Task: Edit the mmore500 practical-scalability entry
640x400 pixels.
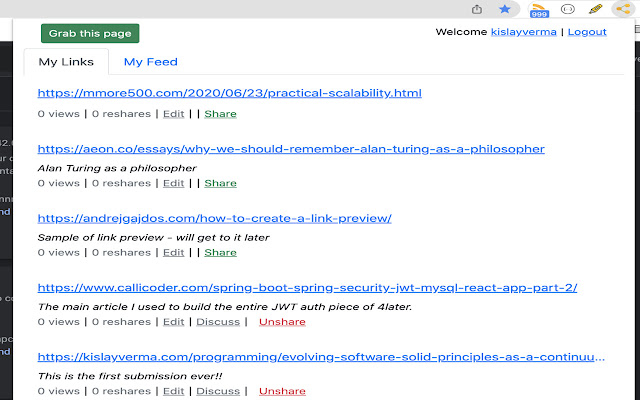Action: tap(173, 114)
